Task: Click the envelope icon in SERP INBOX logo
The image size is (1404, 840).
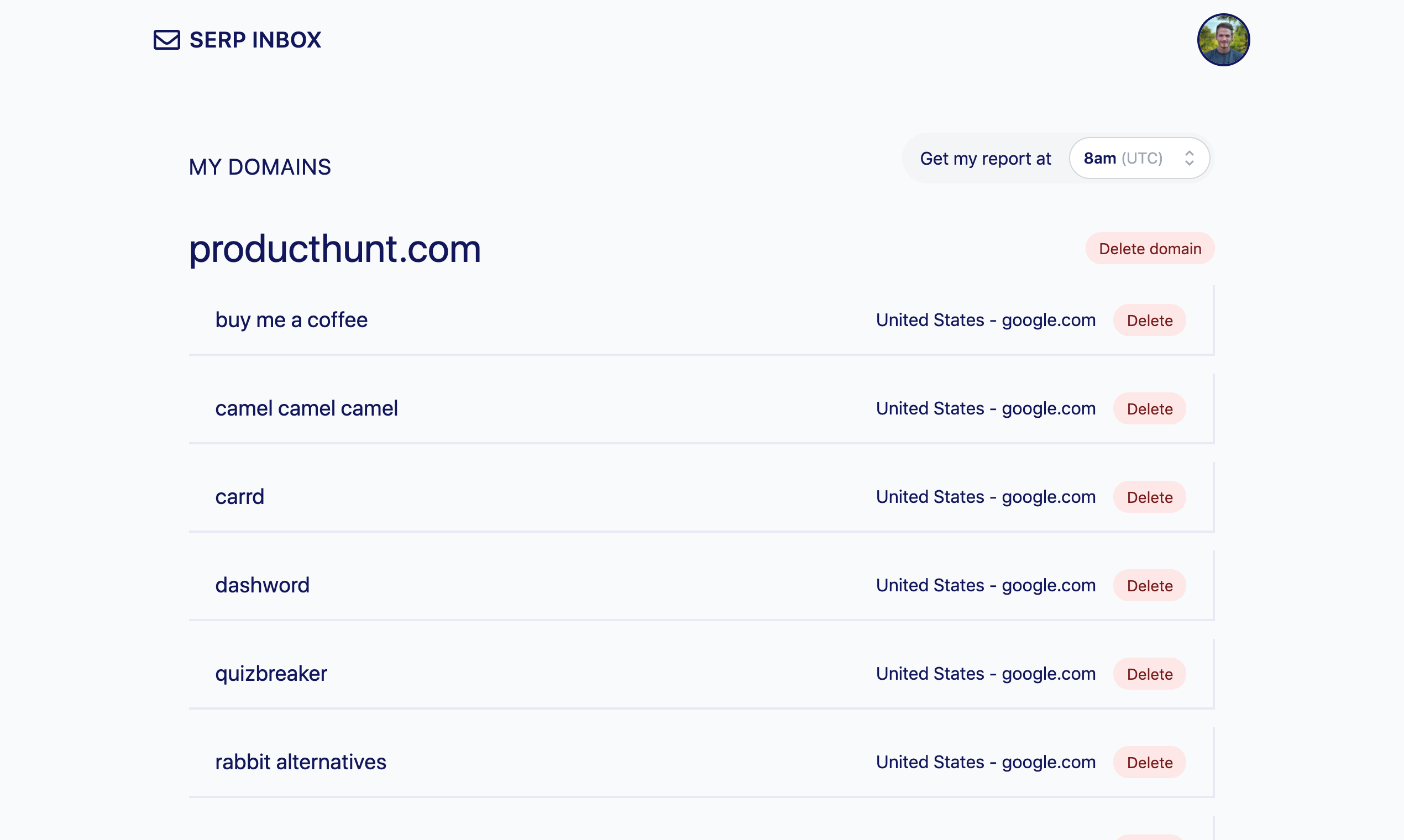Action: tap(166, 40)
